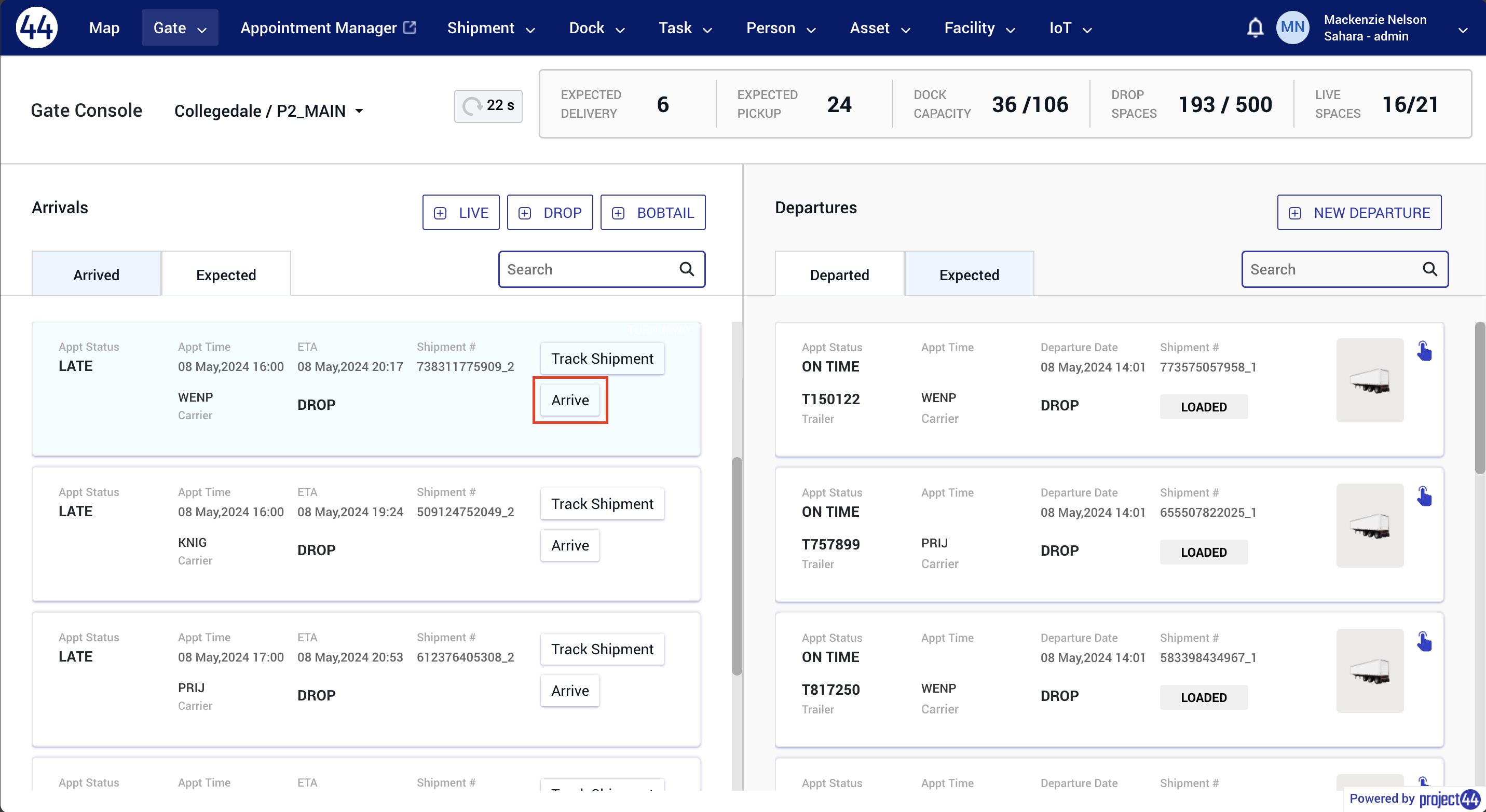The width and height of the screenshot is (1486, 812).
Task: Click LOADED badge for shipment 583398434967_1
Action: (x=1204, y=697)
